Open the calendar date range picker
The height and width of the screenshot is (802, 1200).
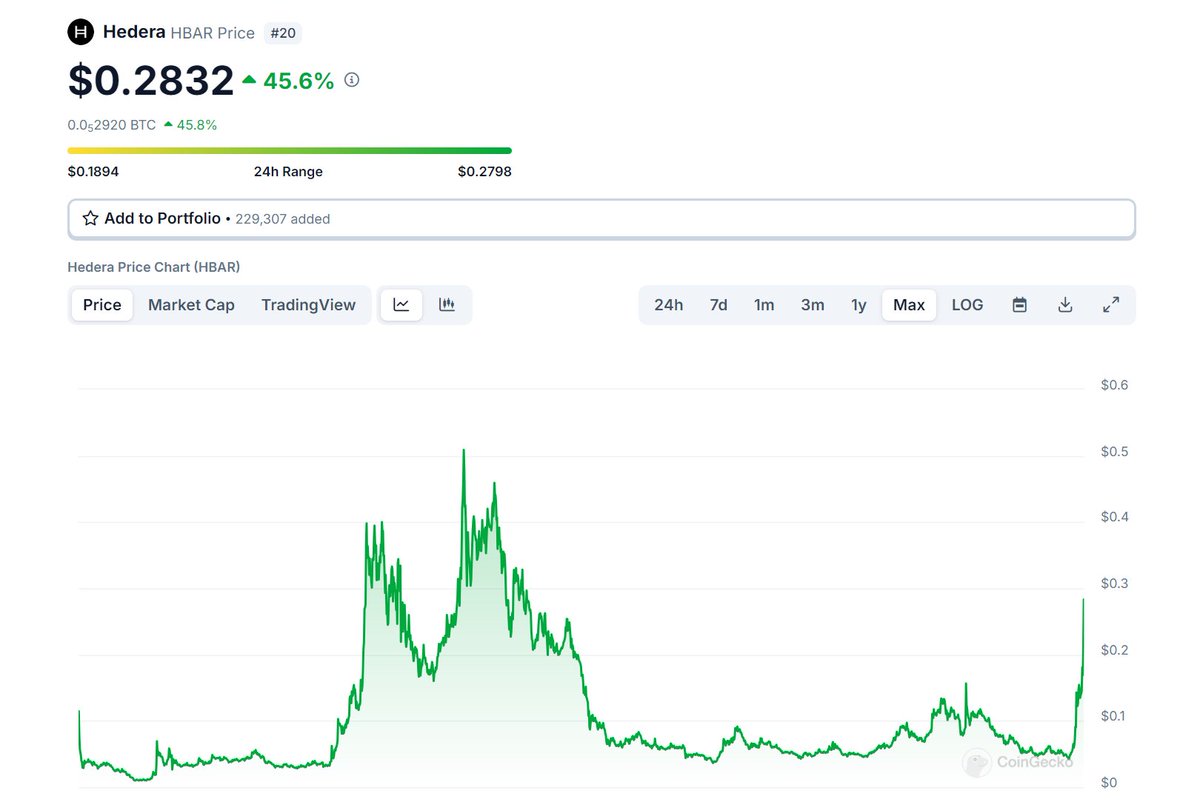pos(1019,305)
